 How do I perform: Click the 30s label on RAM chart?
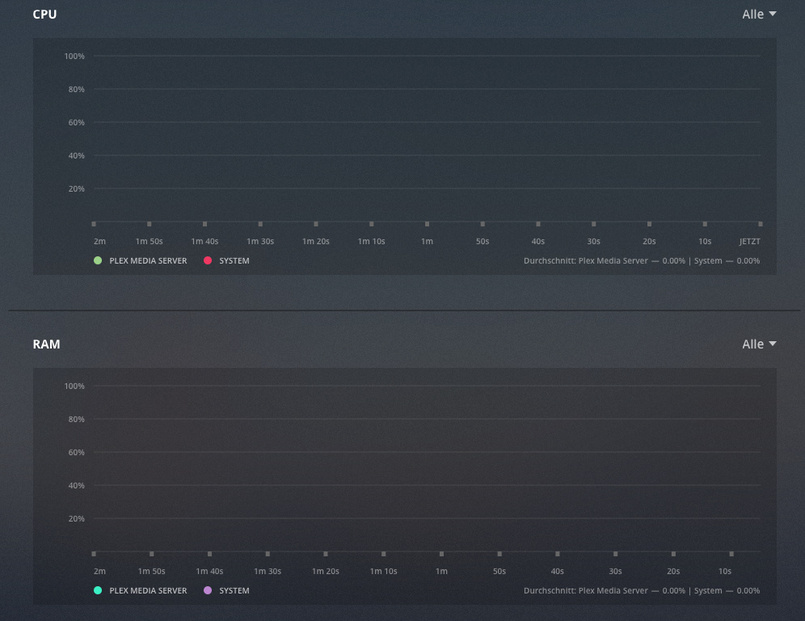click(x=616, y=571)
